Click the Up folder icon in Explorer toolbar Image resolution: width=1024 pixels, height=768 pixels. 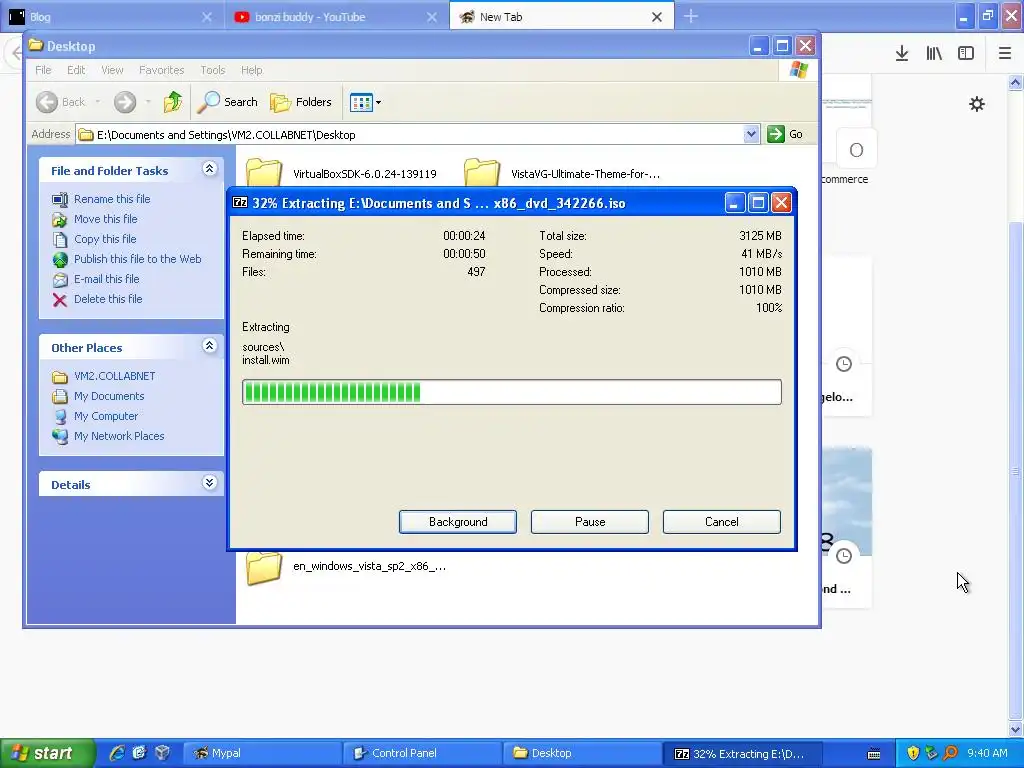(172, 102)
